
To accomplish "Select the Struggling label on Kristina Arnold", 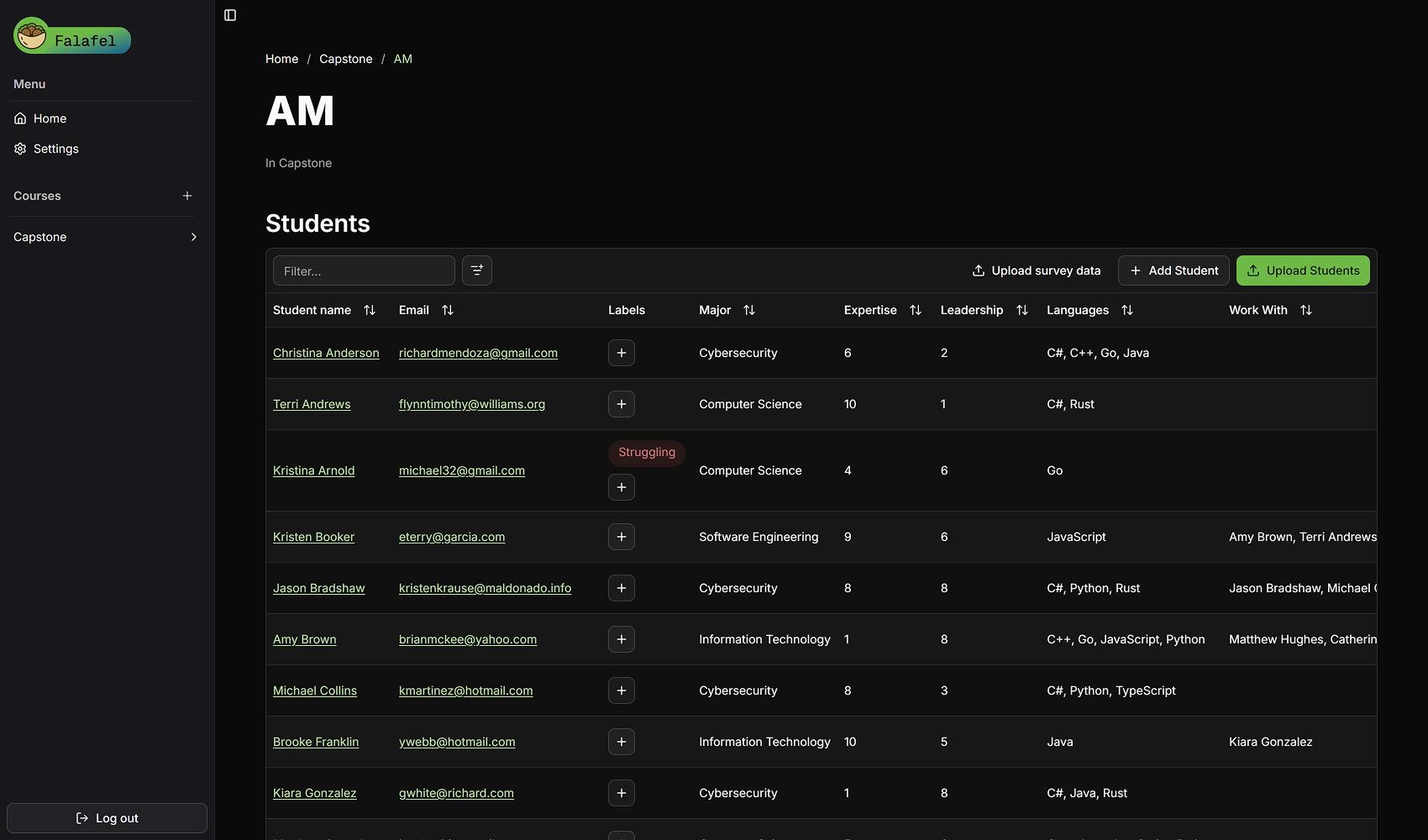I will coord(646,453).
